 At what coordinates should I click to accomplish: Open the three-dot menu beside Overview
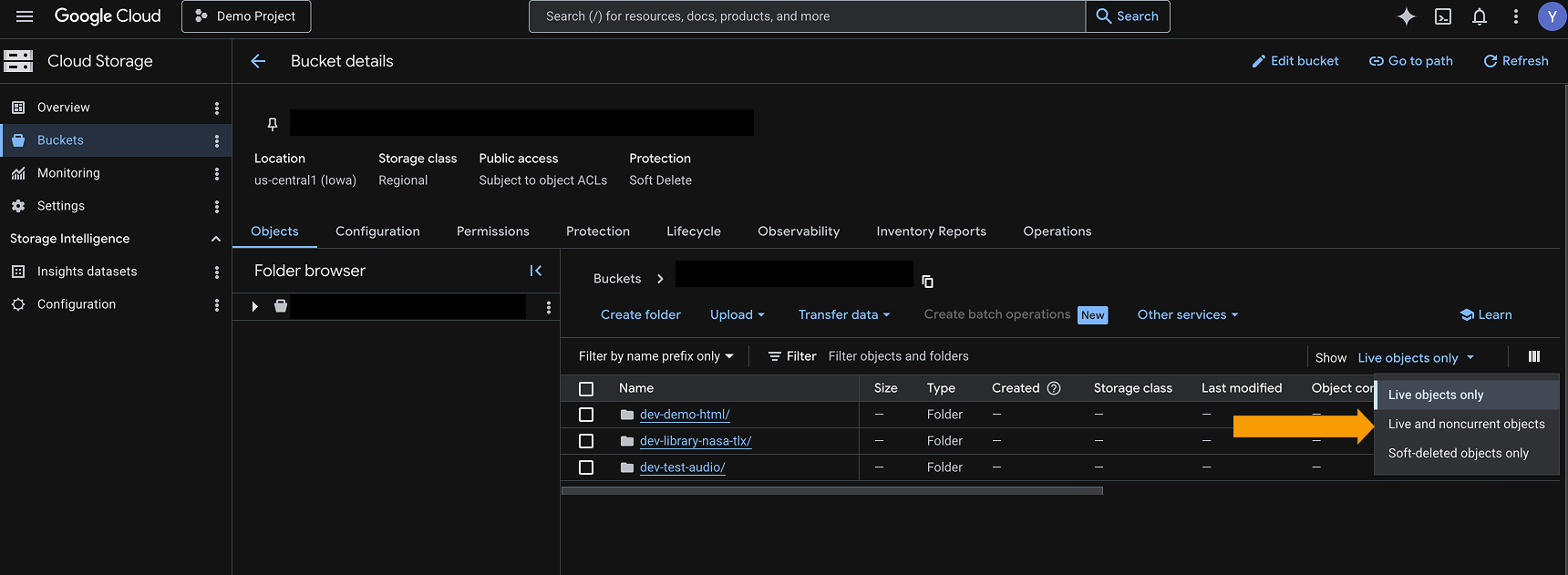217,108
